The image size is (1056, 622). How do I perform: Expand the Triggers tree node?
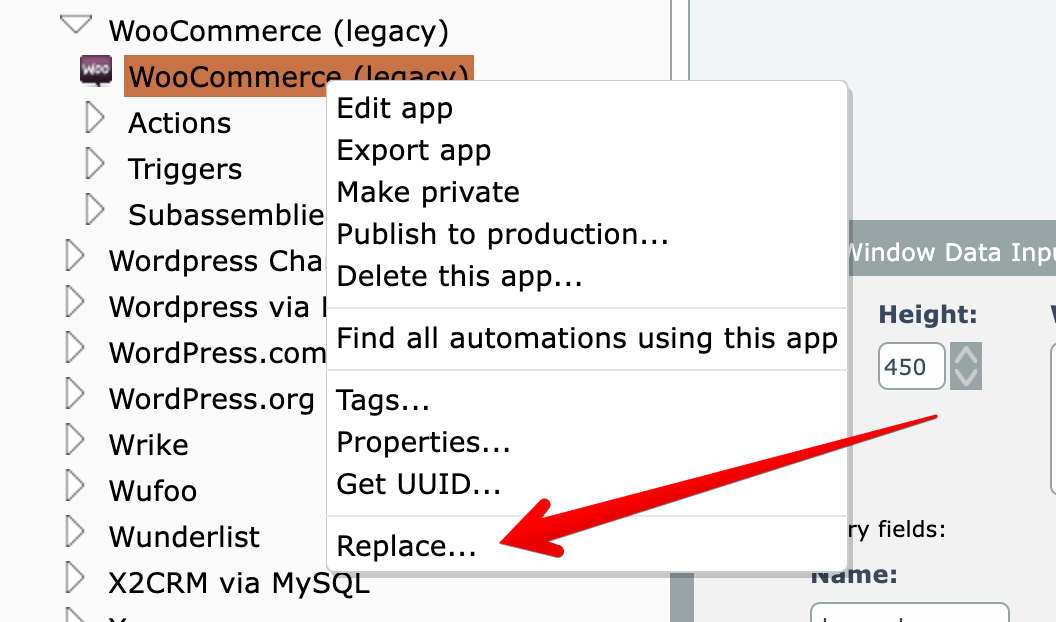coord(95,166)
